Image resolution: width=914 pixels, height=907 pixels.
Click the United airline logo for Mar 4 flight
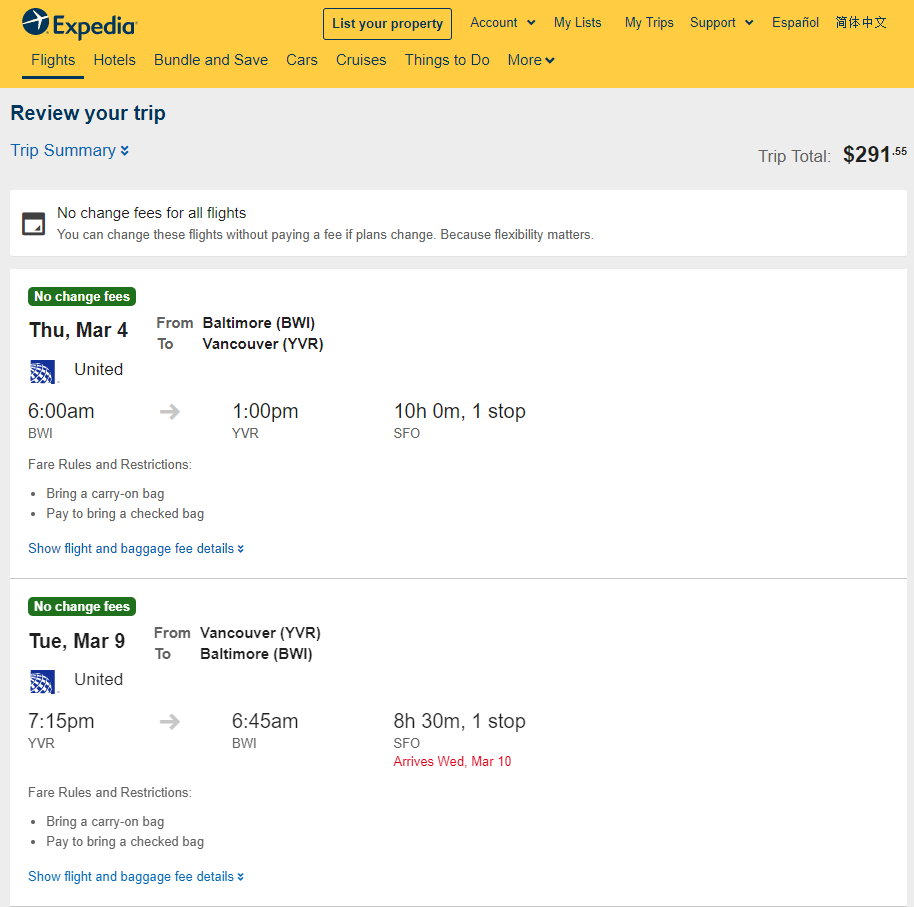pos(43,371)
